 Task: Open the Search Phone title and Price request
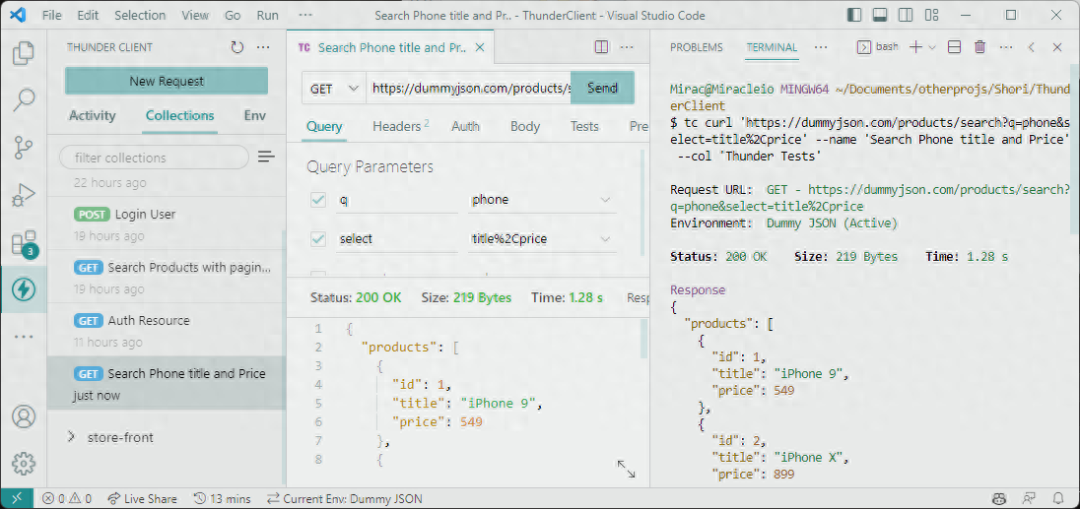pyautogui.click(x=165, y=383)
